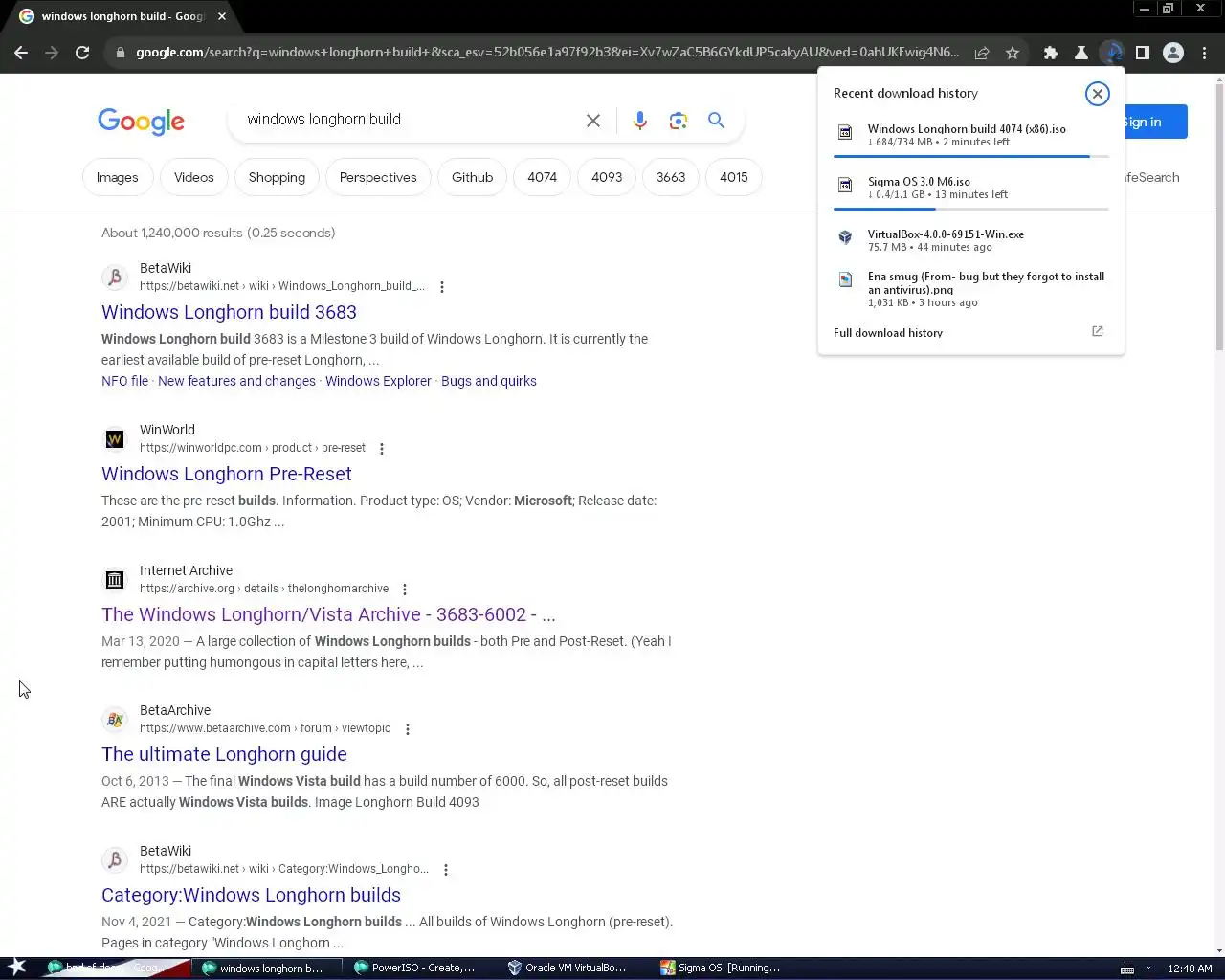Clear search box with X icon
This screenshot has width=1225, height=980.
point(593,121)
